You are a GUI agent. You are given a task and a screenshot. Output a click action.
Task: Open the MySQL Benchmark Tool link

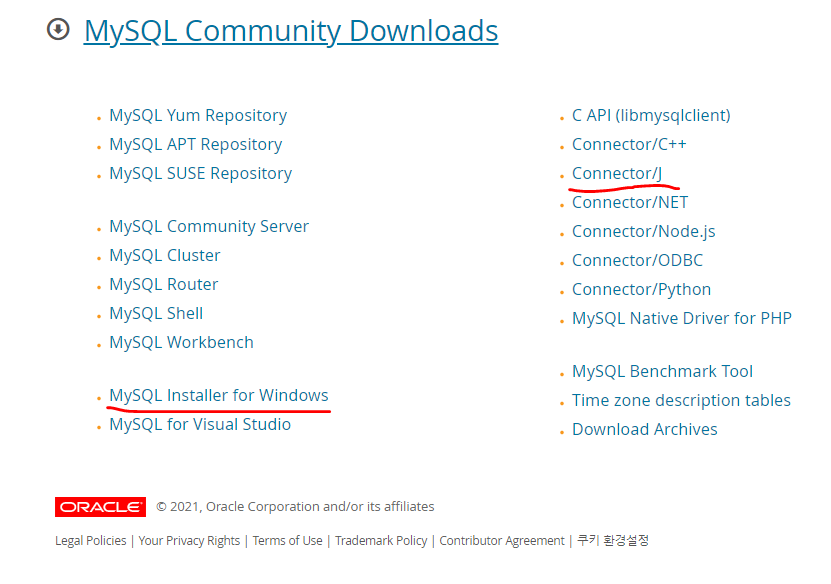(662, 371)
